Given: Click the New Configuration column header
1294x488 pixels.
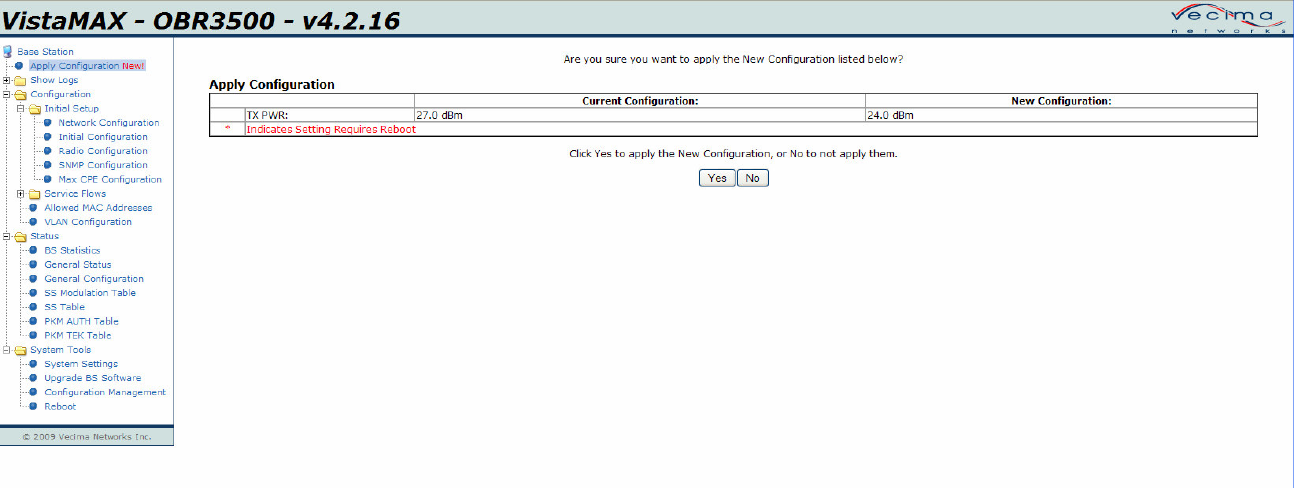Looking at the screenshot, I should (x=1061, y=101).
